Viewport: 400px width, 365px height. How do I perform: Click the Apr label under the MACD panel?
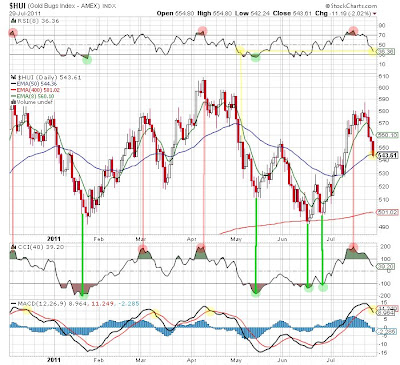[191, 360]
